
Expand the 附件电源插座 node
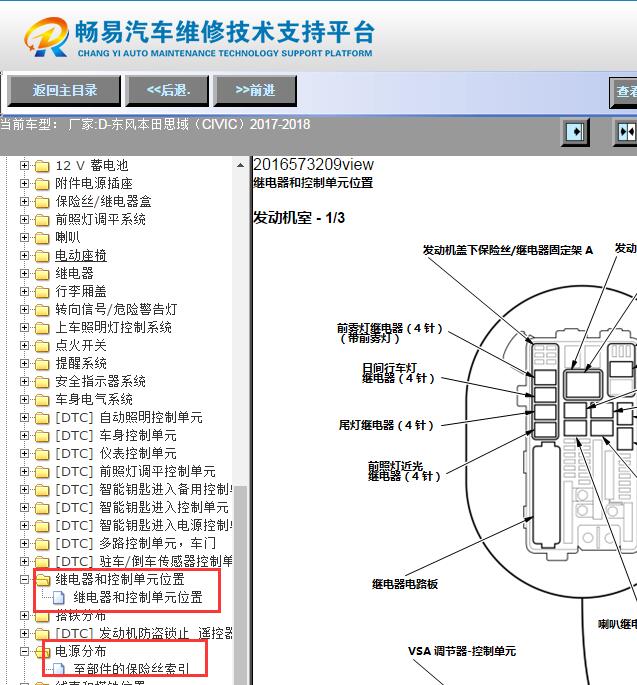coord(24,183)
